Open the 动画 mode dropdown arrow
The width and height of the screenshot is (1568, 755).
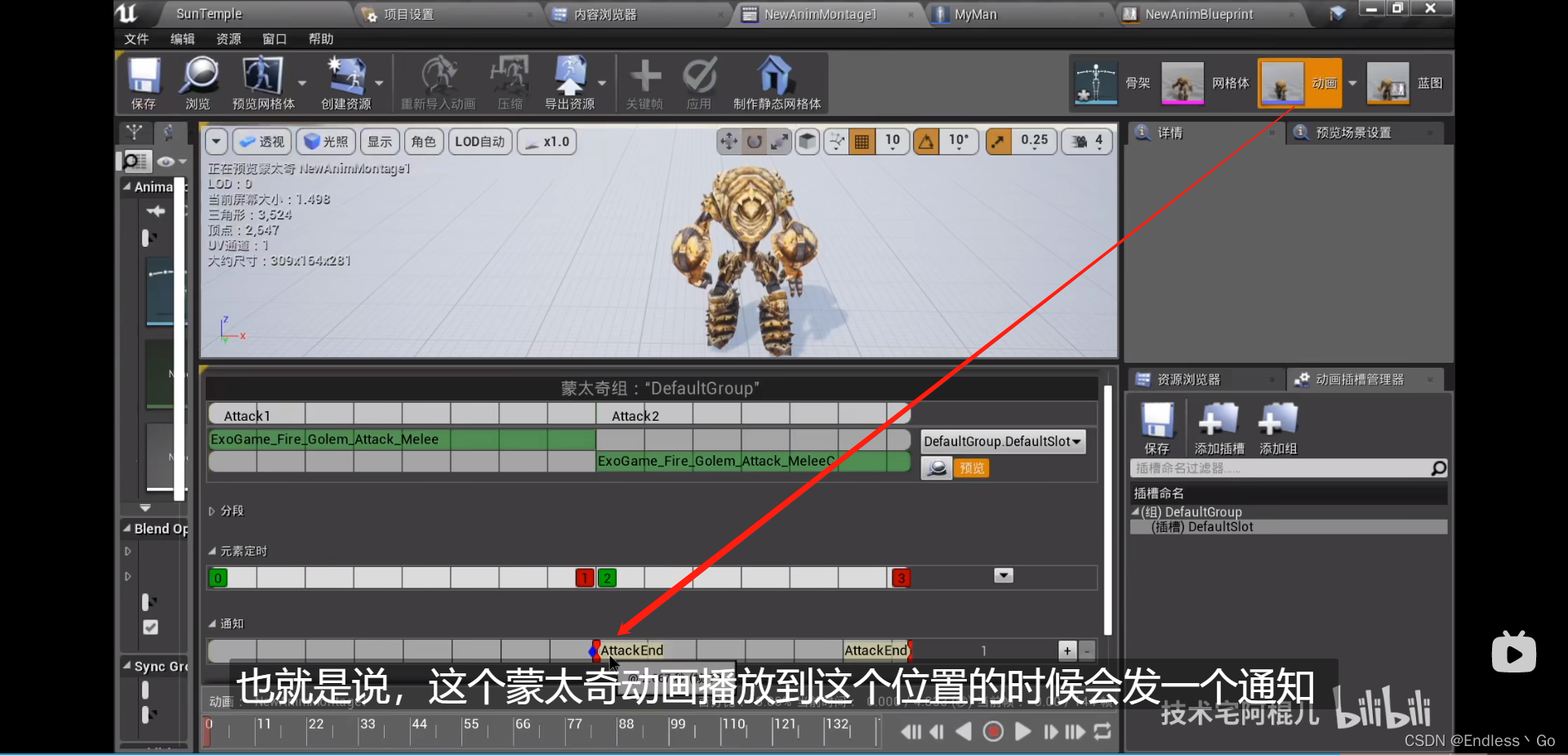[1352, 83]
